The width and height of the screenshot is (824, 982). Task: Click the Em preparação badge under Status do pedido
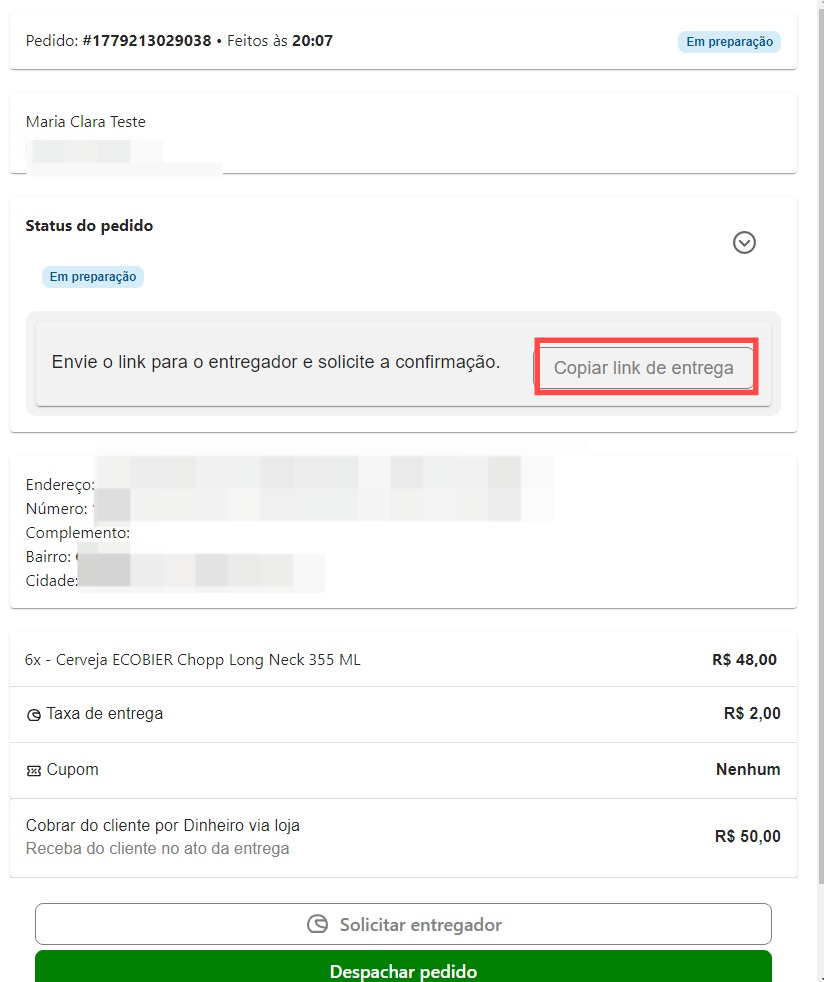click(93, 277)
